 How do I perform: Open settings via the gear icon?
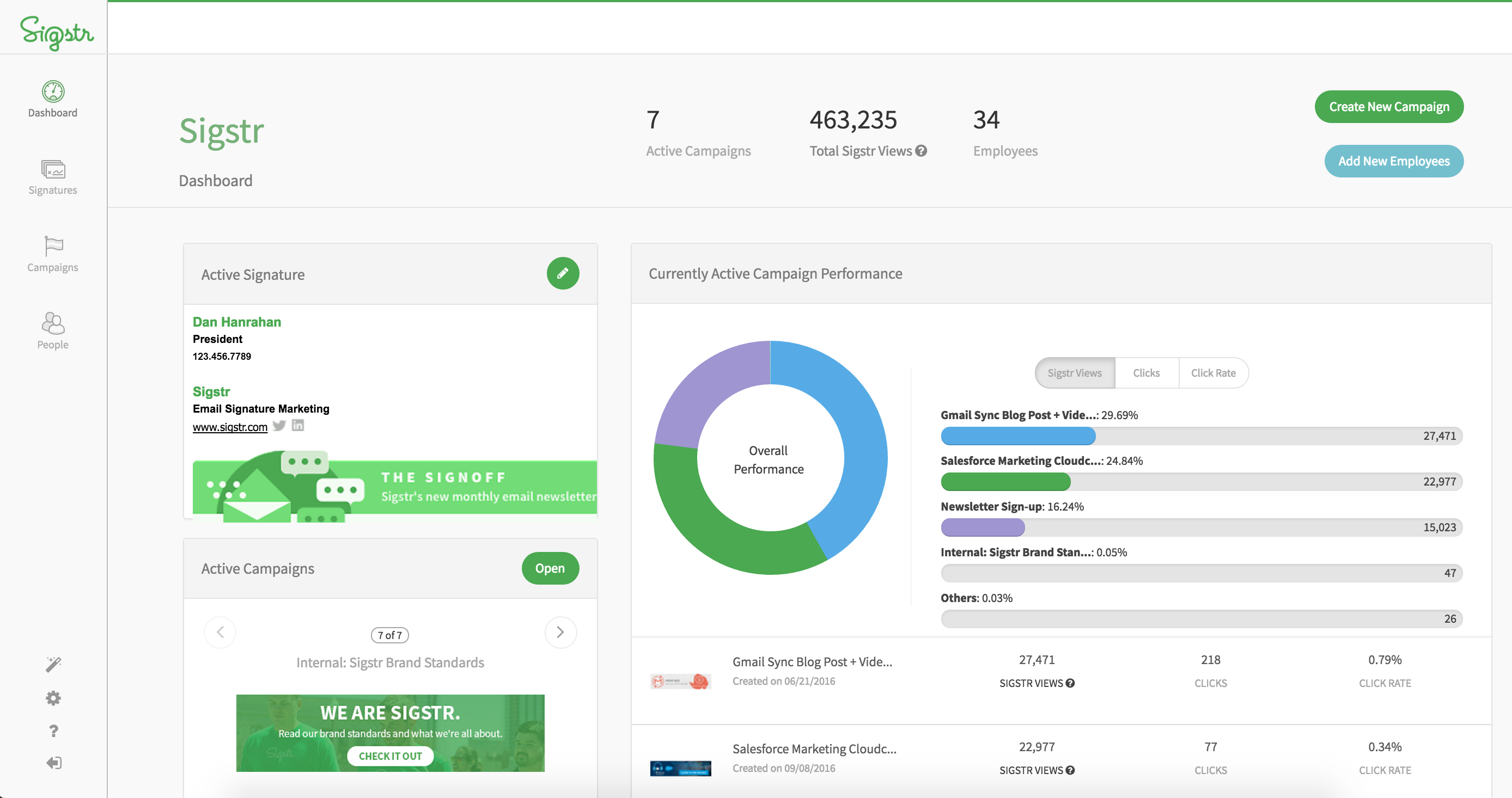pyautogui.click(x=53, y=698)
